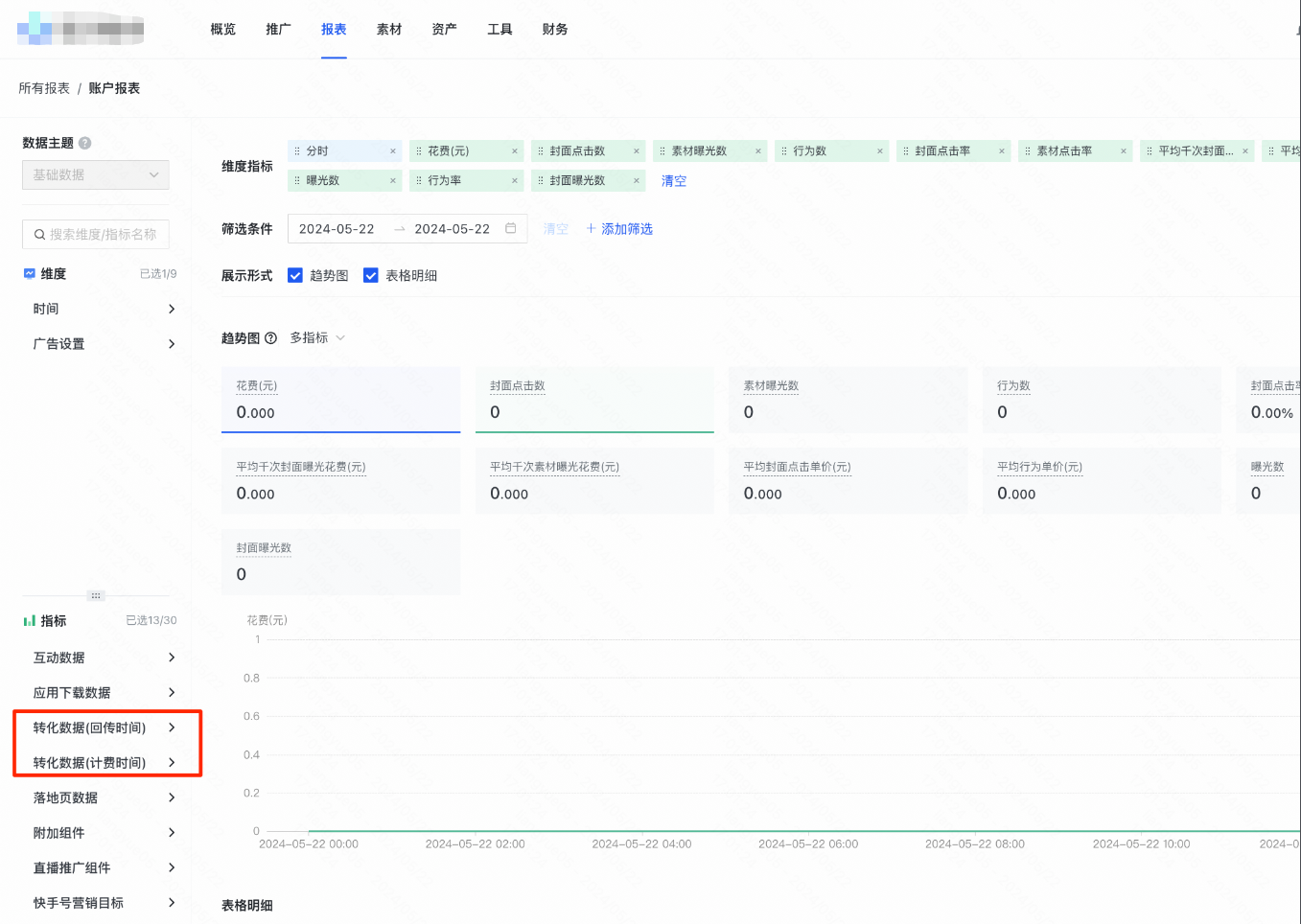Image resolution: width=1301 pixels, height=924 pixels.
Task: Click the drag handle on 曝光数 tag
Action: click(x=297, y=180)
